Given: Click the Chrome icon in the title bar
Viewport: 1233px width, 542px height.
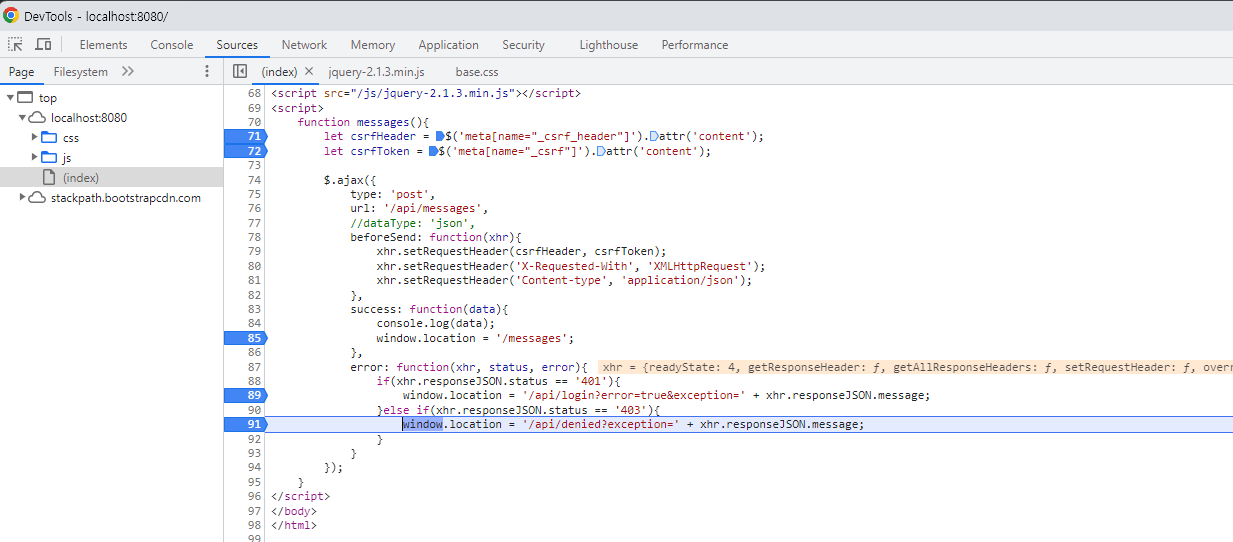Looking at the screenshot, I should point(11,15).
